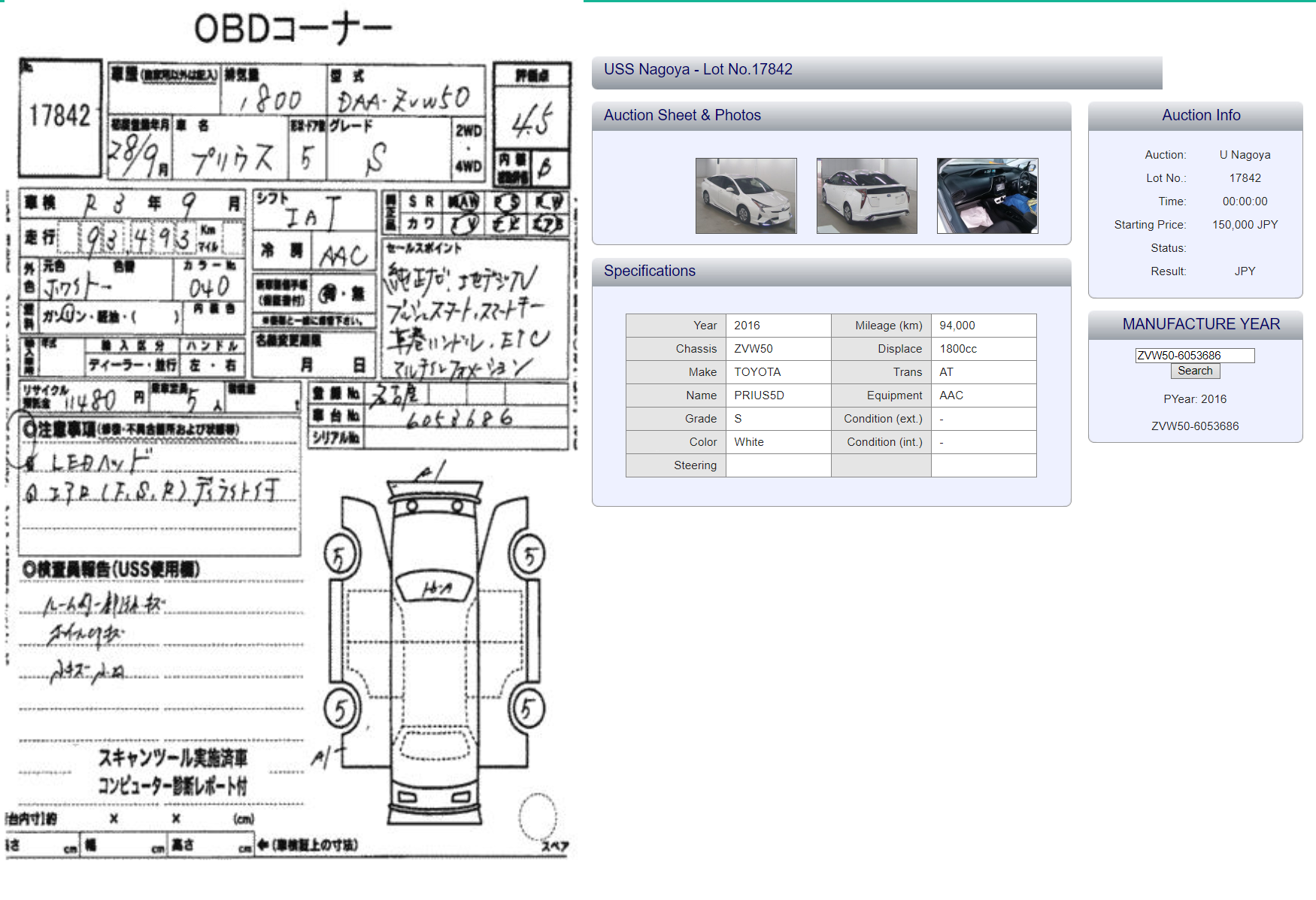Select the Trans value 'AT'
Image resolution: width=1316 pixels, height=900 pixels.
point(946,372)
